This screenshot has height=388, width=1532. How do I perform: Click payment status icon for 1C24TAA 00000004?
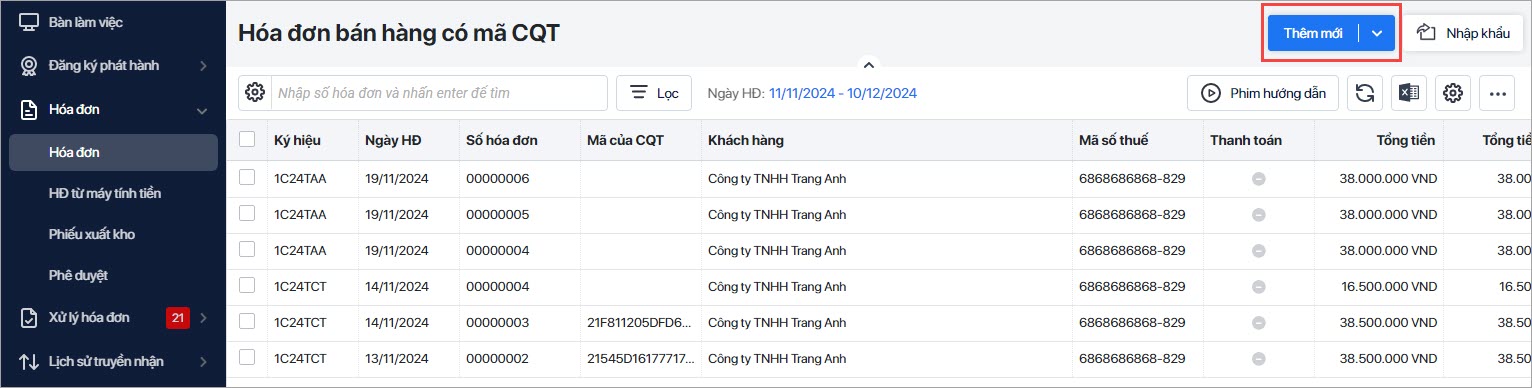pos(1259,251)
